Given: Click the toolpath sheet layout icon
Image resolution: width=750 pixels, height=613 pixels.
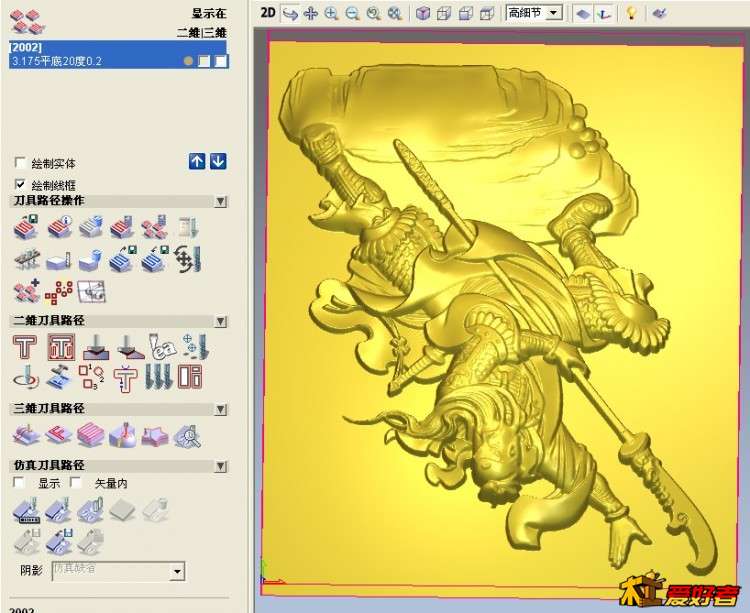Looking at the screenshot, I should [x=91, y=291].
